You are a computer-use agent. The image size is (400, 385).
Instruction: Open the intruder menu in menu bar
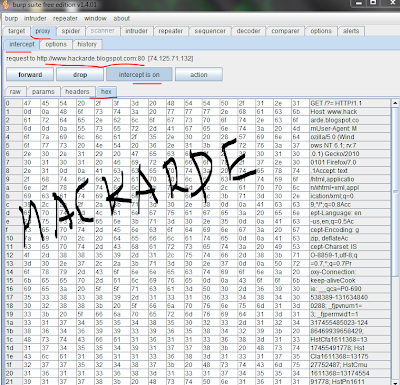[x=35, y=19]
